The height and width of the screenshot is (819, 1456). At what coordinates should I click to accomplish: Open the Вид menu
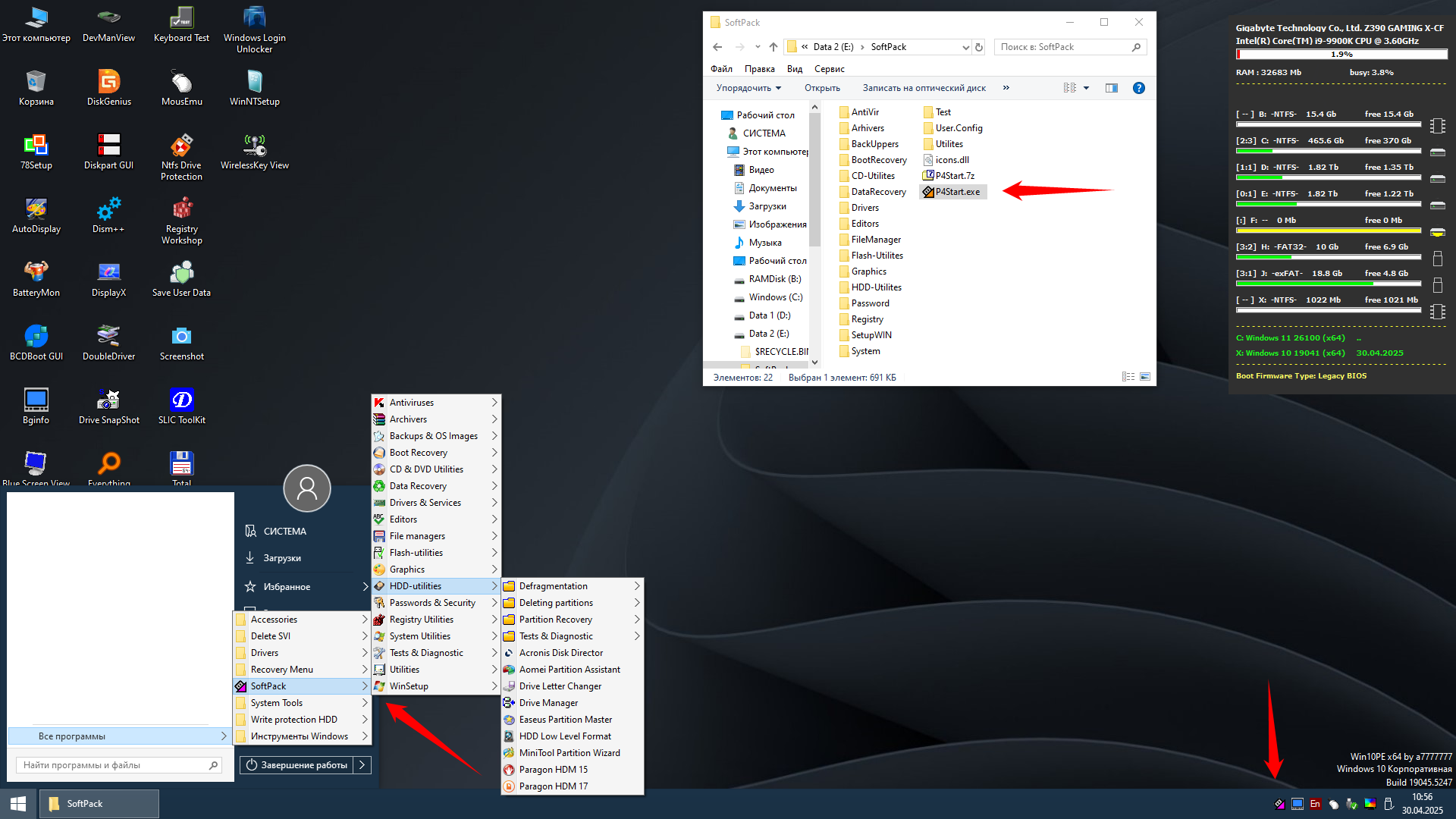pos(794,69)
